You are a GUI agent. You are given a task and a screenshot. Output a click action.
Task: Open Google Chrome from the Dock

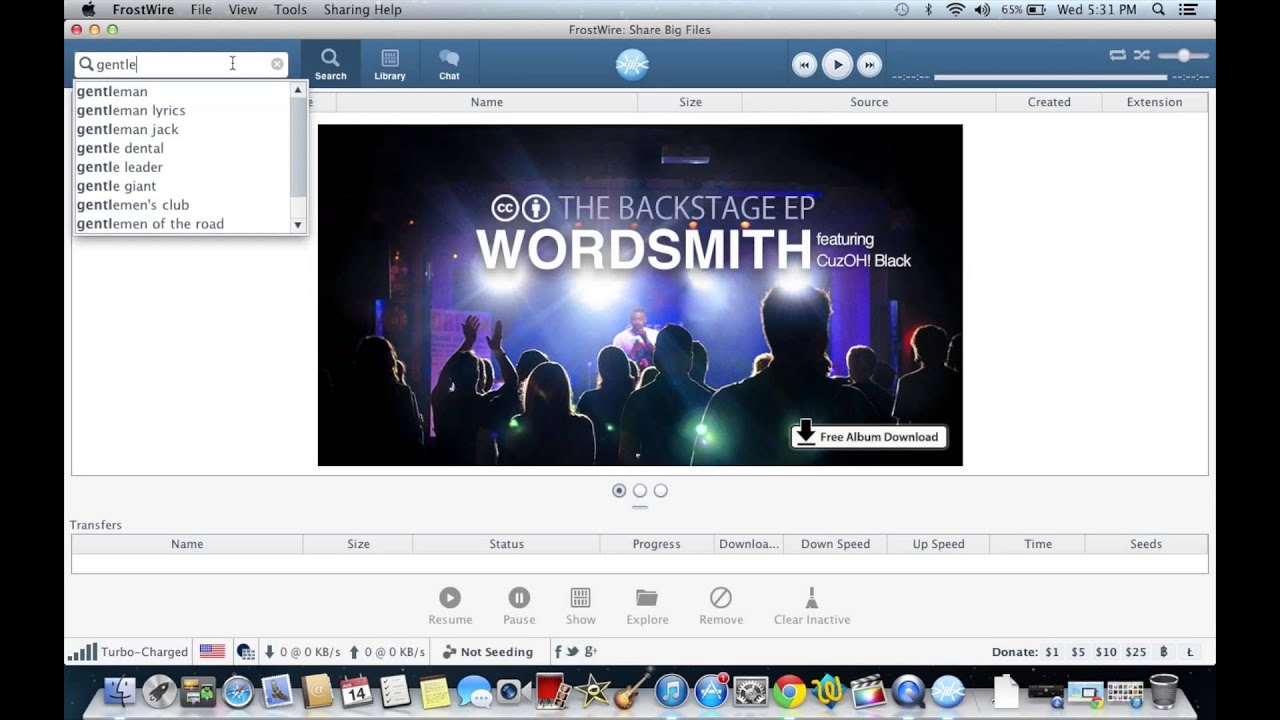pos(790,691)
